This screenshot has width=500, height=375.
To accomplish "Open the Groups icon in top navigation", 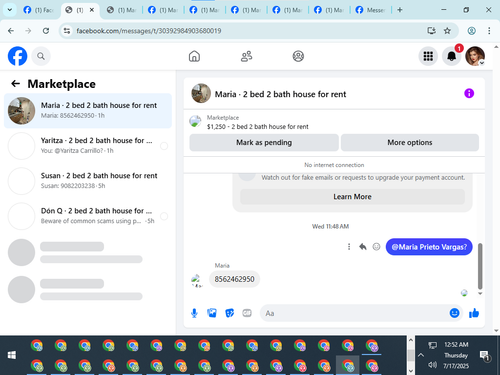I will tap(298, 56).
